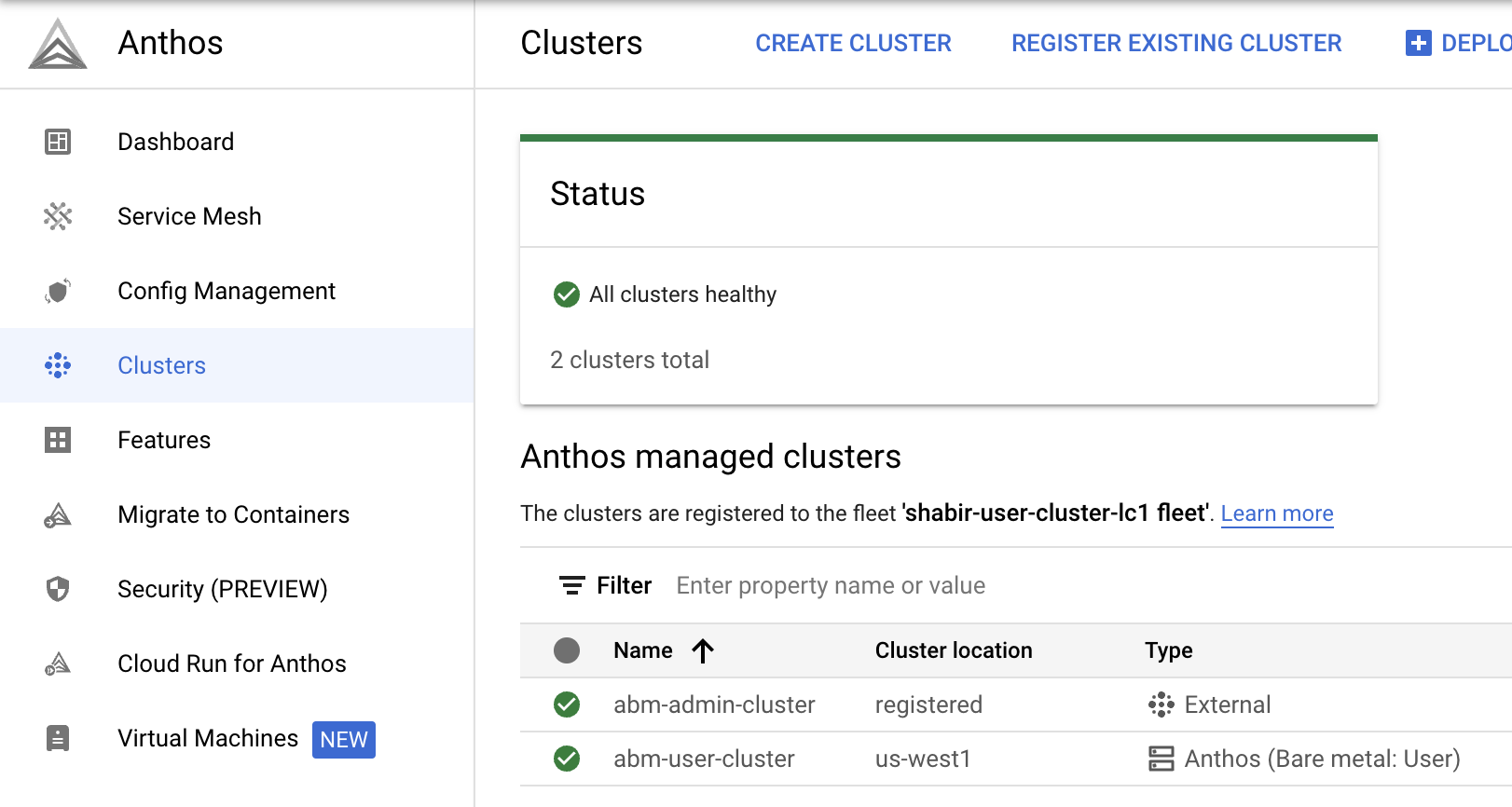This screenshot has height=807, width=1512.
Task: Select the abm-admin-cluster row
Action: coord(714,704)
